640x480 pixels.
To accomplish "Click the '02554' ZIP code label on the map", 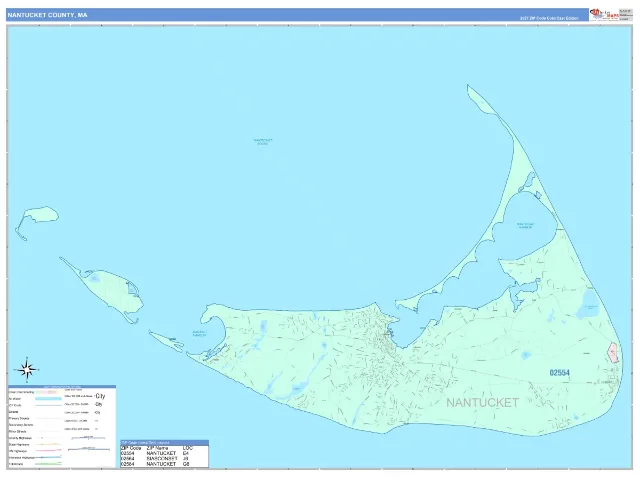I will click(x=559, y=373).
